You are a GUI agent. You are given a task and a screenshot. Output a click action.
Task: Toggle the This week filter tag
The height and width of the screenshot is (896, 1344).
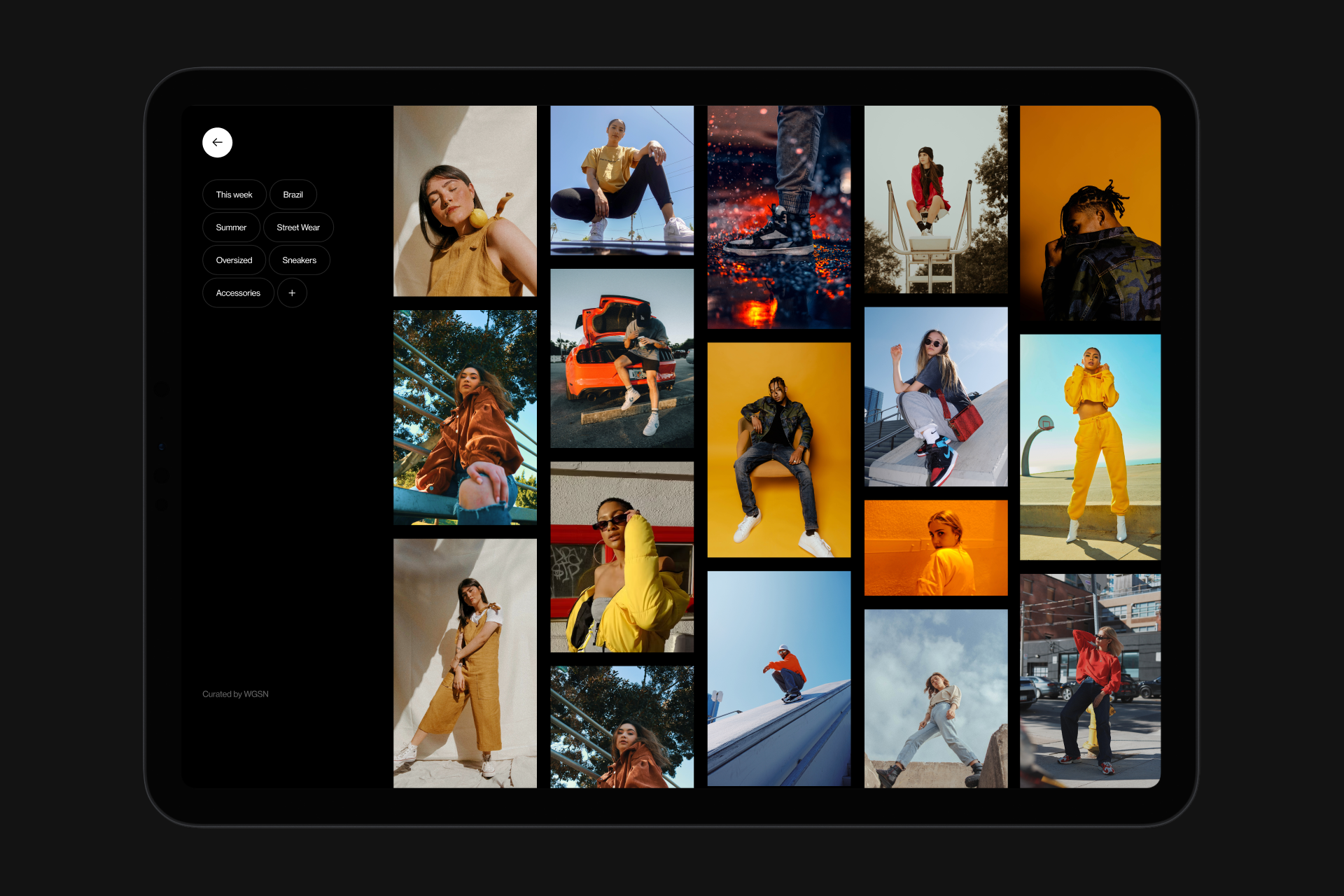click(234, 195)
